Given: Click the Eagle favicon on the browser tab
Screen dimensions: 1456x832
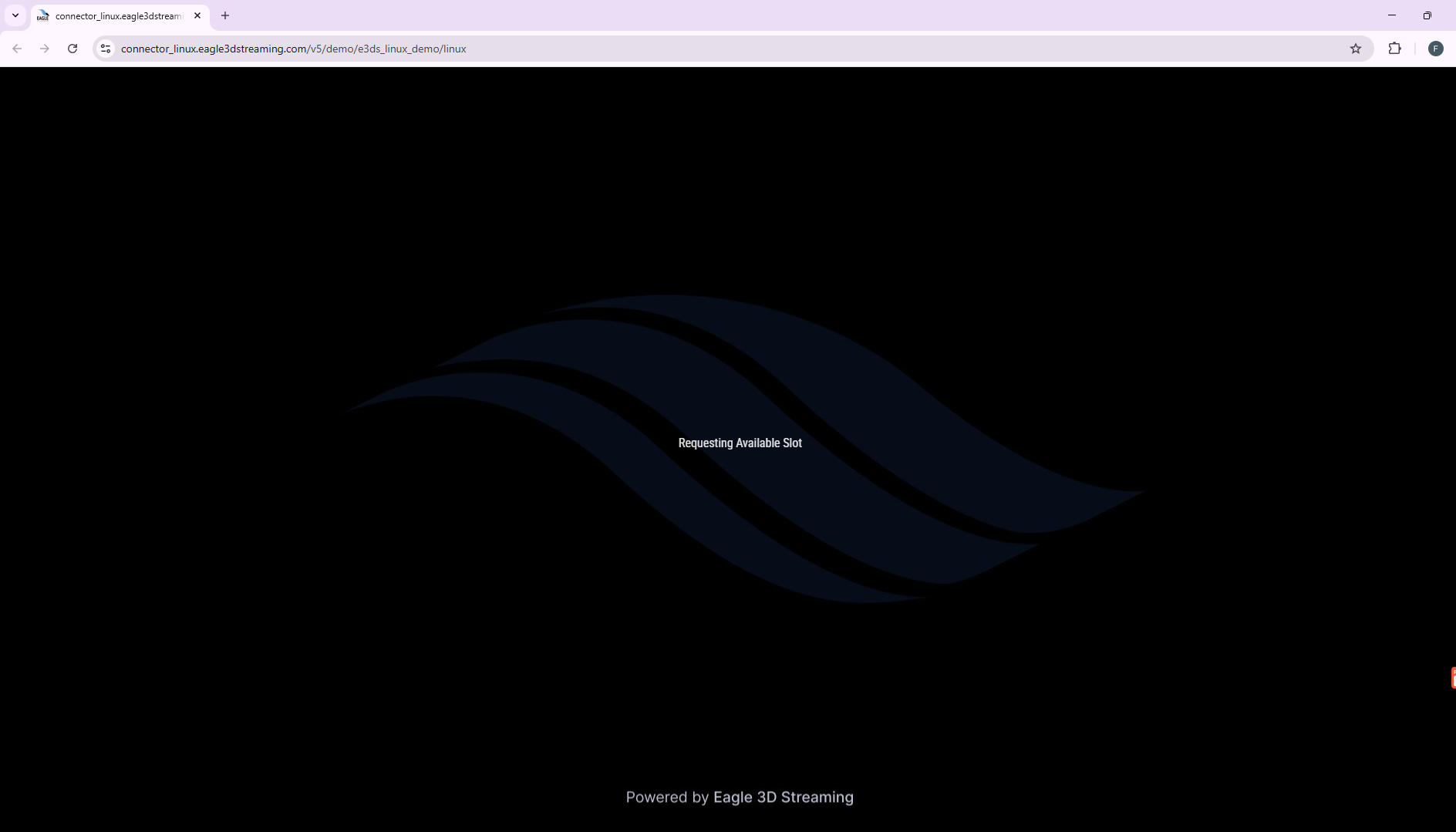Looking at the screenshot, I should (42, 15).
